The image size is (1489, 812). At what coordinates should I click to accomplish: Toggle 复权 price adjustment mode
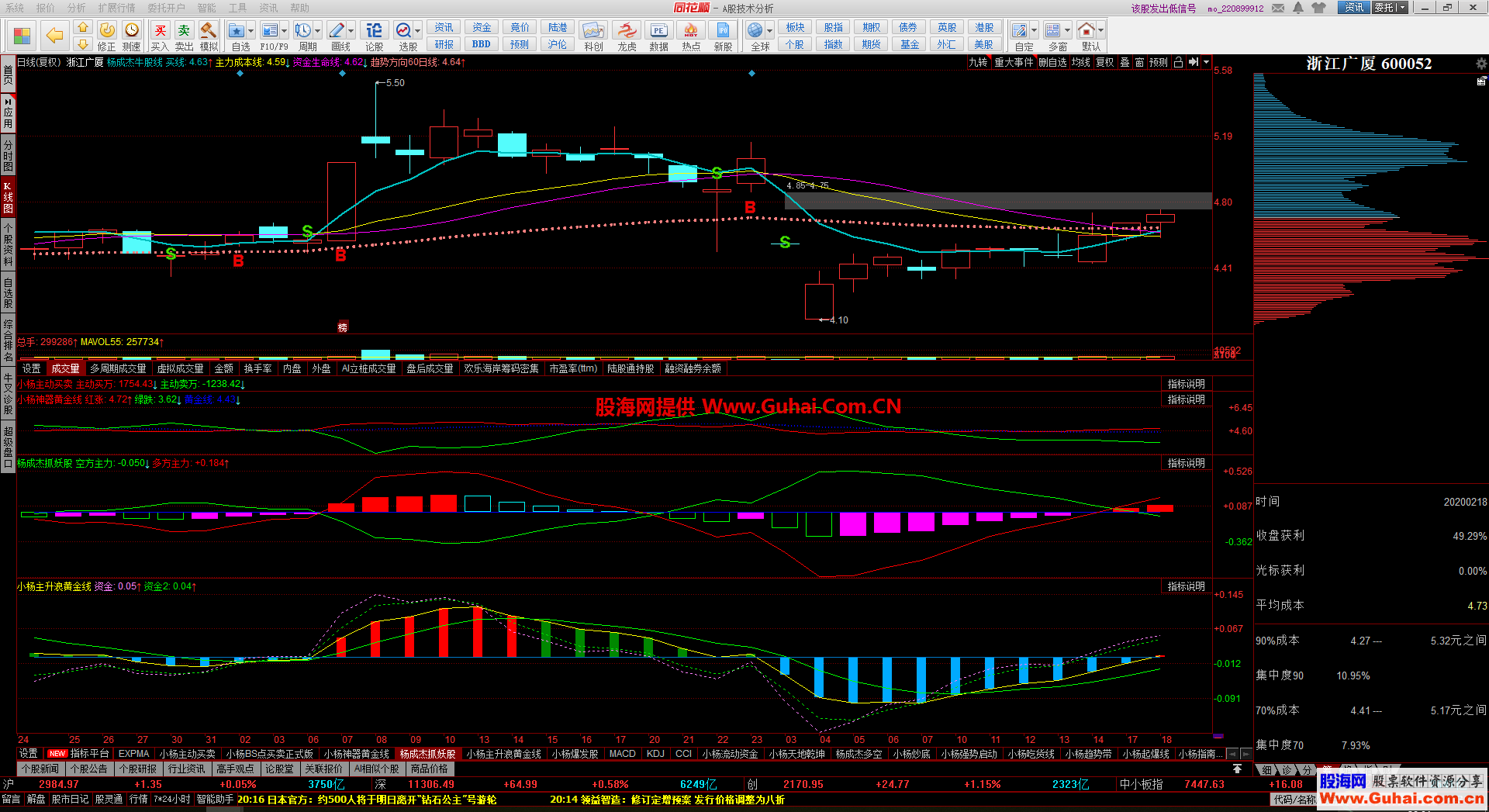(1104, 62)
